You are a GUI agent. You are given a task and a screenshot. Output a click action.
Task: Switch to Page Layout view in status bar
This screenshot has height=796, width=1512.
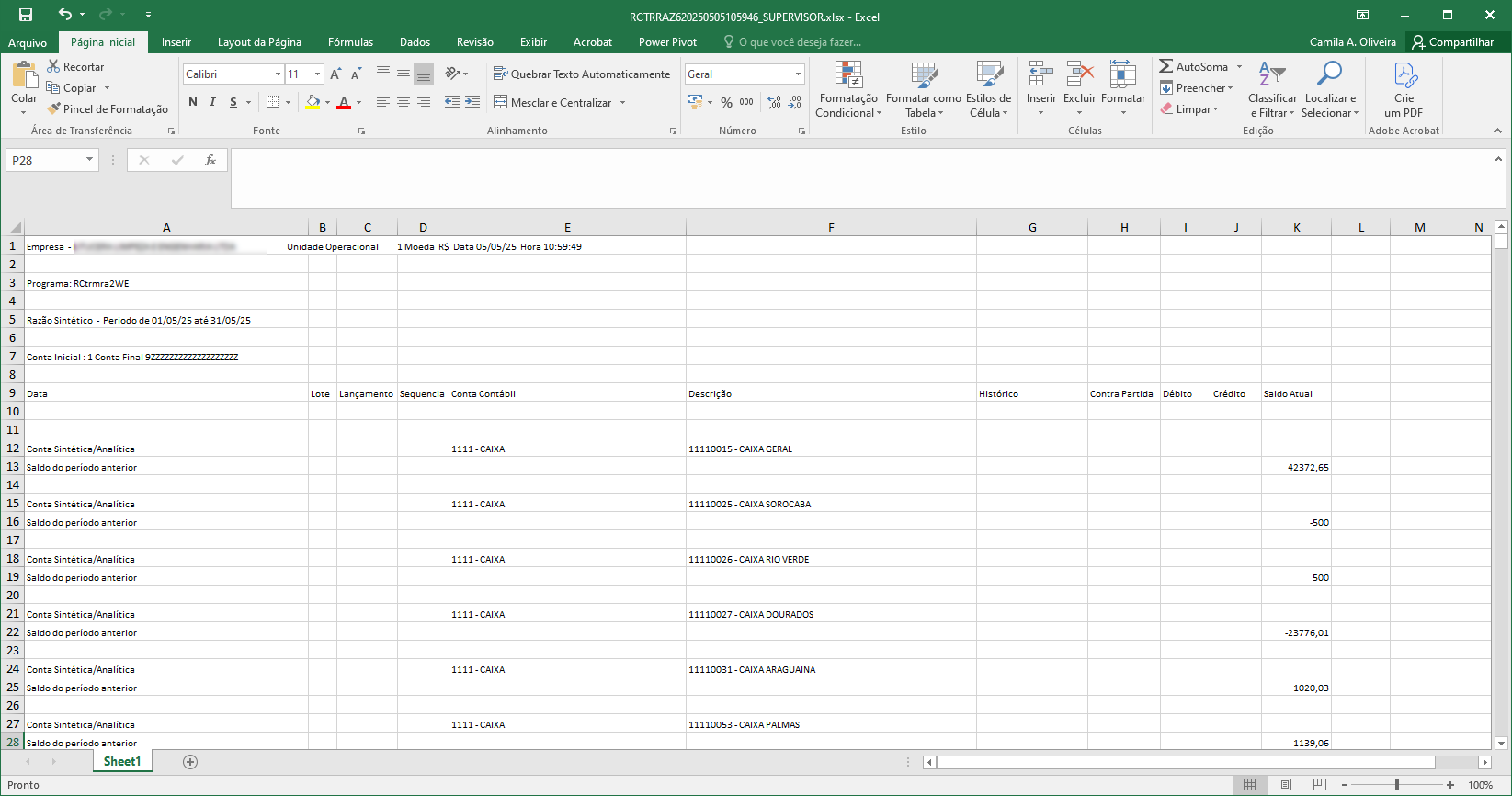coord(1285,785)
